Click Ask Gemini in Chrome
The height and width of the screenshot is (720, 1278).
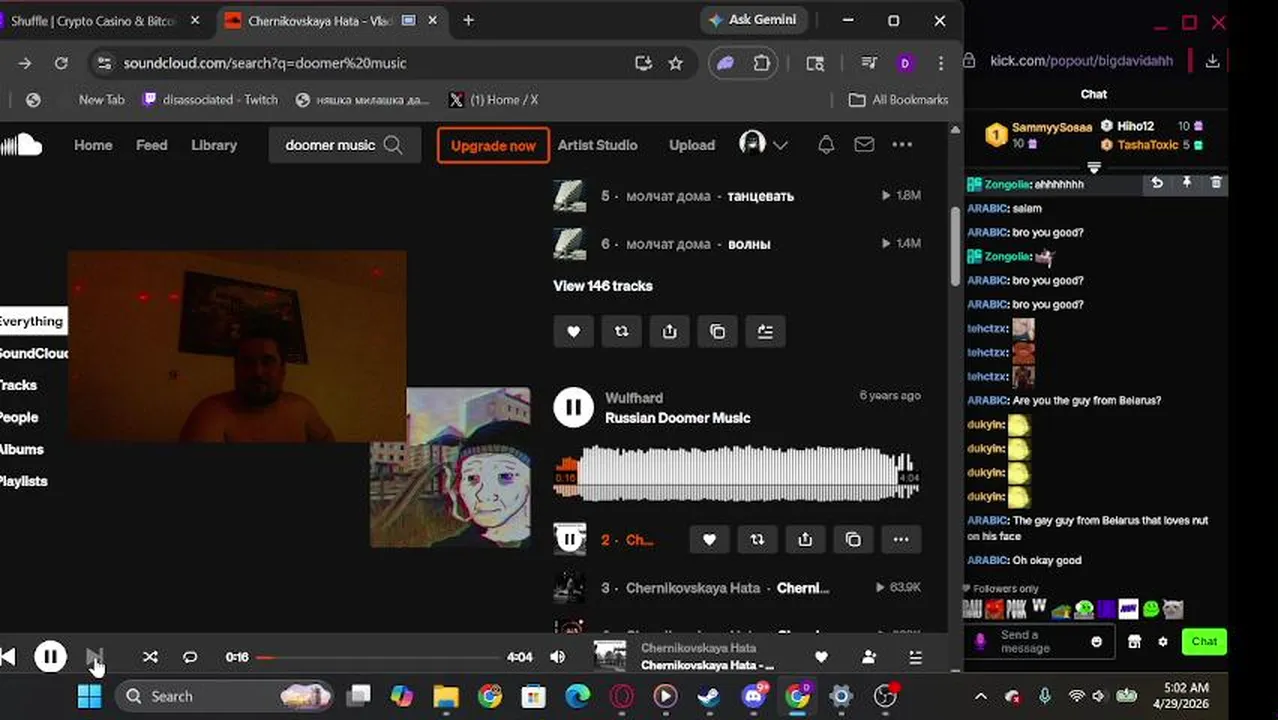coord(753,20)
